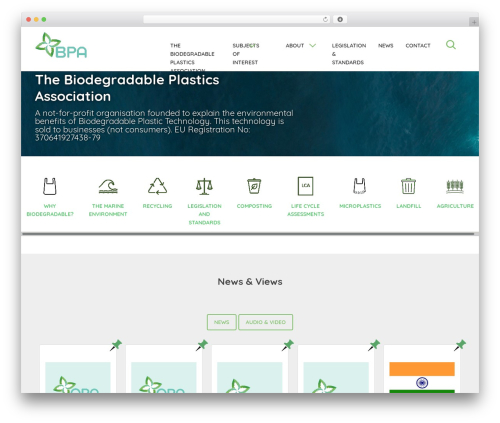This screenshot has width=500, height=423.
Task: Open the India flag news thumbnail
Action: point(422,377)
